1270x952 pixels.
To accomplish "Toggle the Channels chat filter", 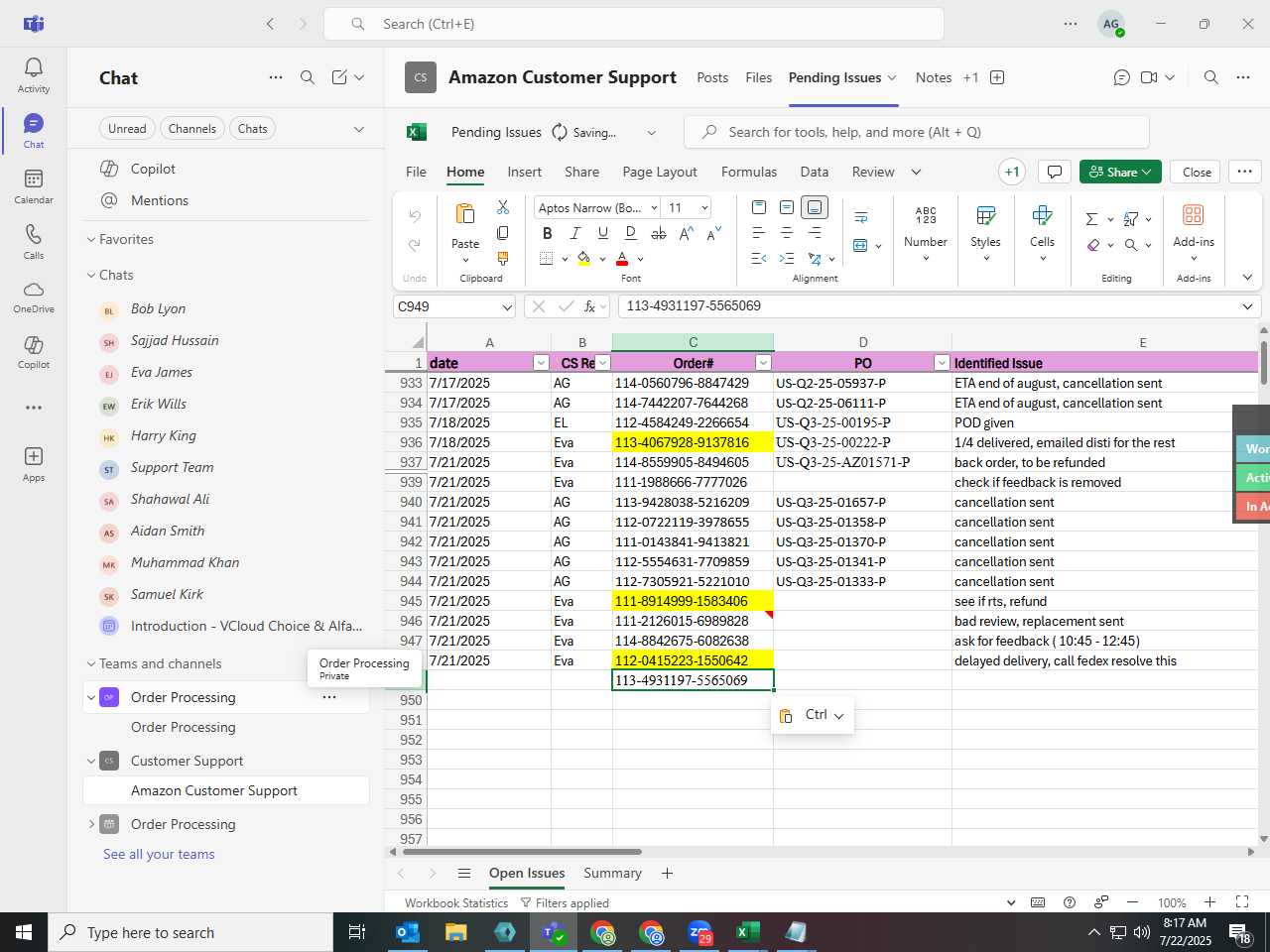I will click(191, 128).
